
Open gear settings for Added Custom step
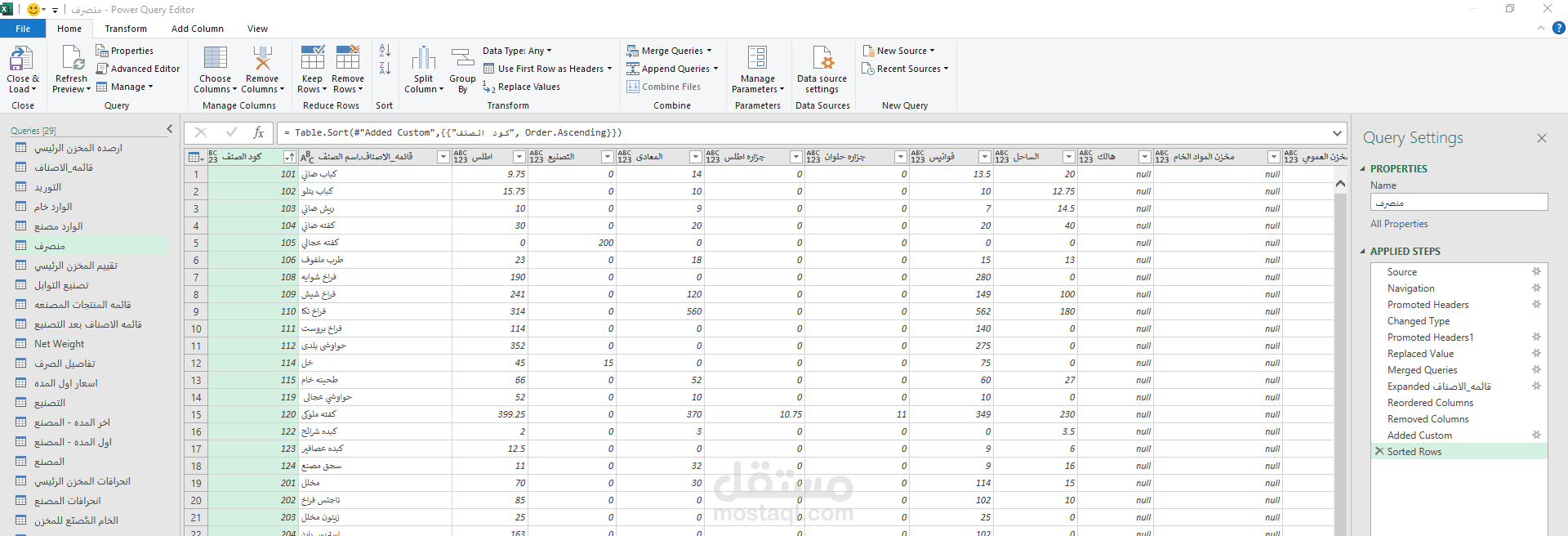coord(1536,435)
